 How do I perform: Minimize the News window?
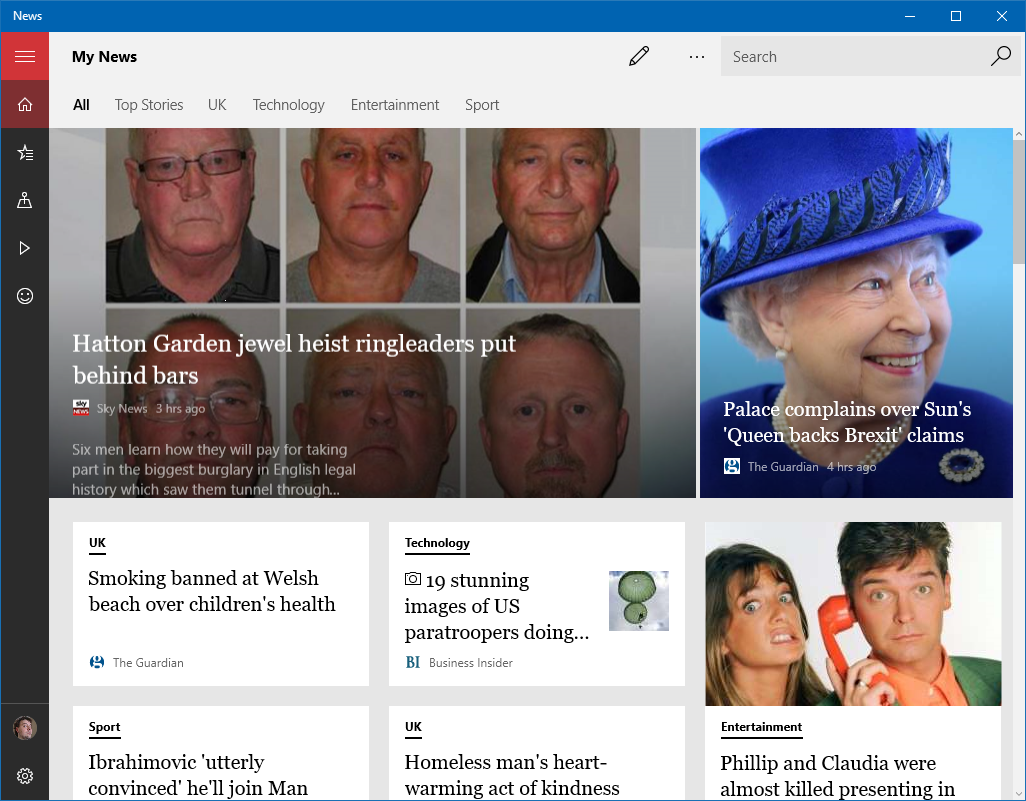click(910, 16)
